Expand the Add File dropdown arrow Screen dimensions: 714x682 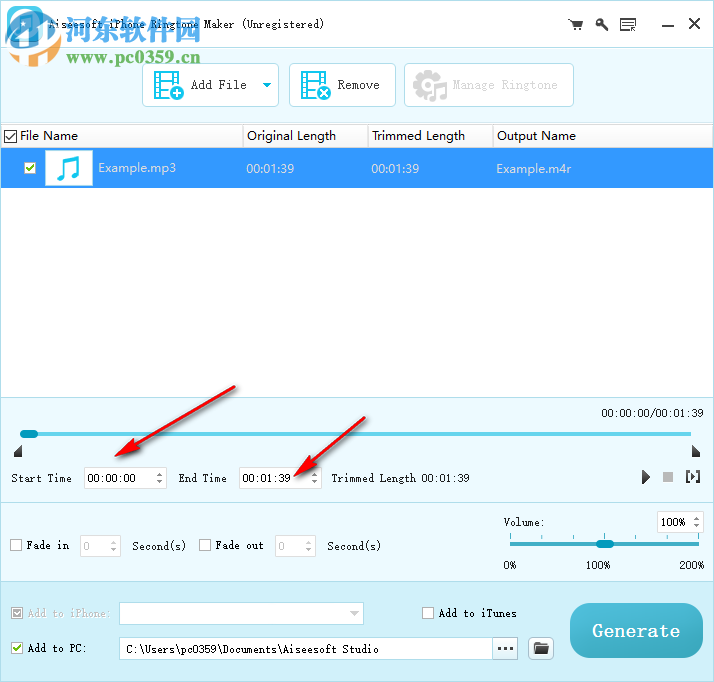pyautogui.click(x=267, y=85)
